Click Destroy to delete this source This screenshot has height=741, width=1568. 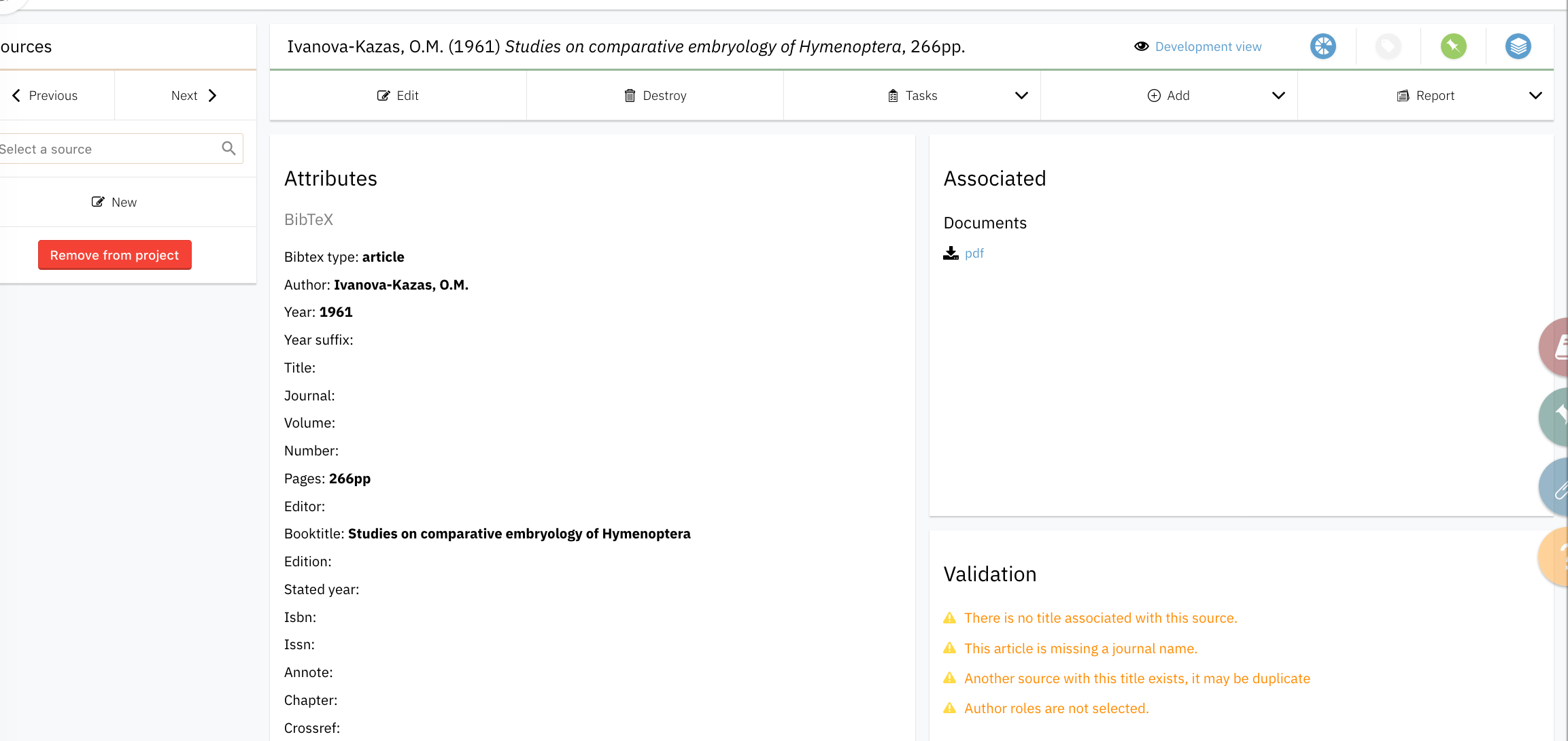655,95
